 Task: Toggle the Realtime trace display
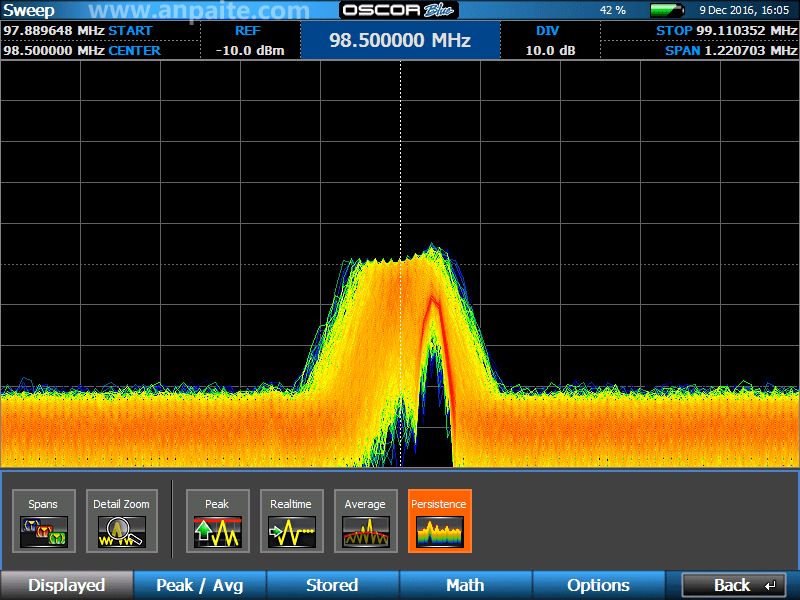291,521
